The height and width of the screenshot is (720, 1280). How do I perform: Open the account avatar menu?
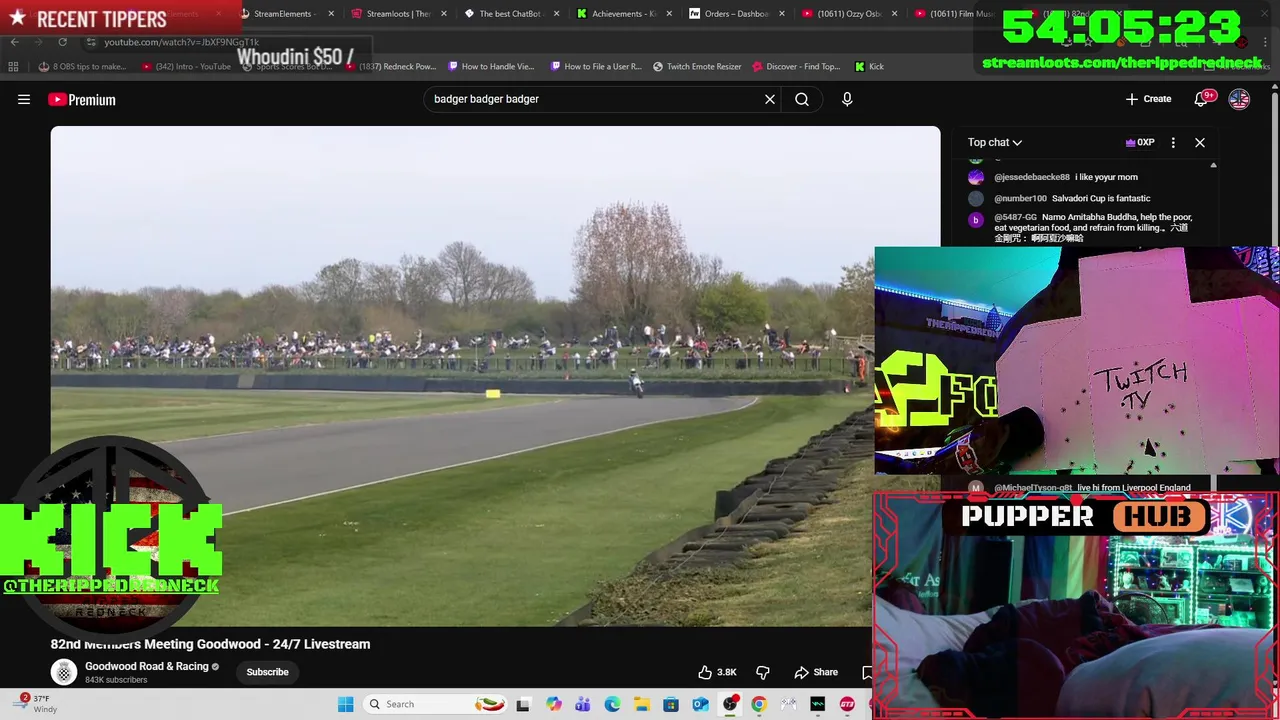point(1239,99)
